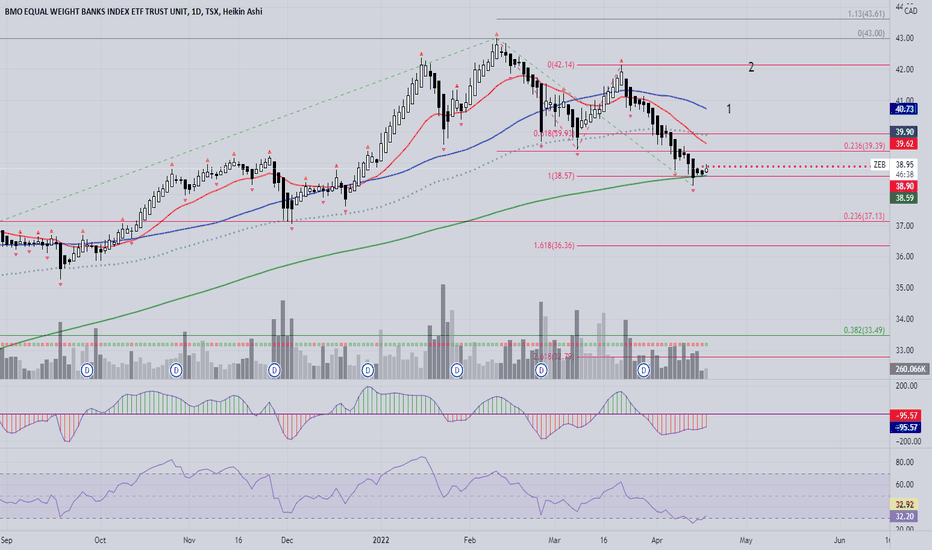Select the ZEB symbol price tag
Screen dimensions: 932x550
tap(879, 165)
